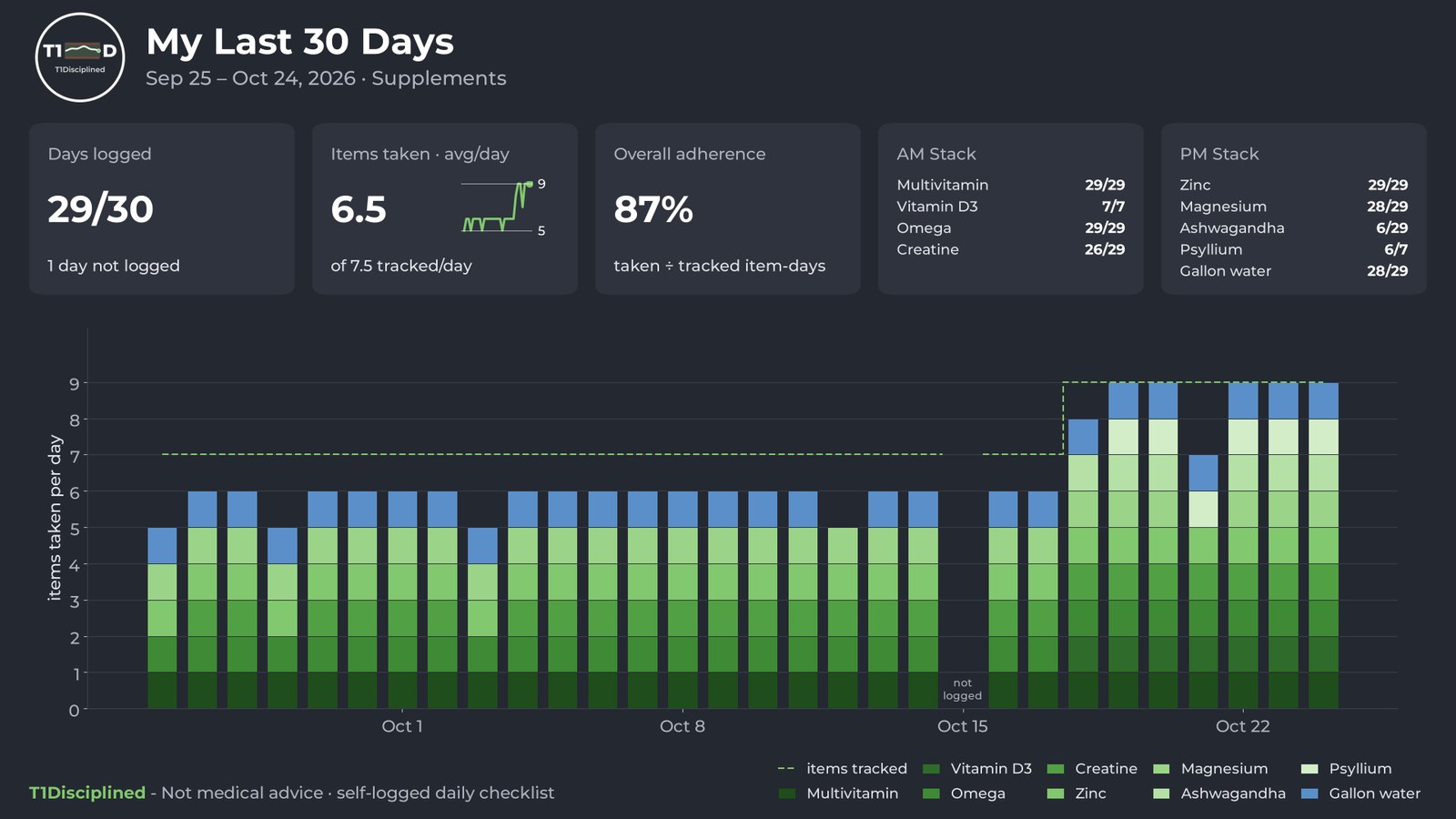Image resolution: width=1456 pixels, height=819 pixels.
Task: Click the 'items taken per day' axis title
Action: tap(55, 518)
